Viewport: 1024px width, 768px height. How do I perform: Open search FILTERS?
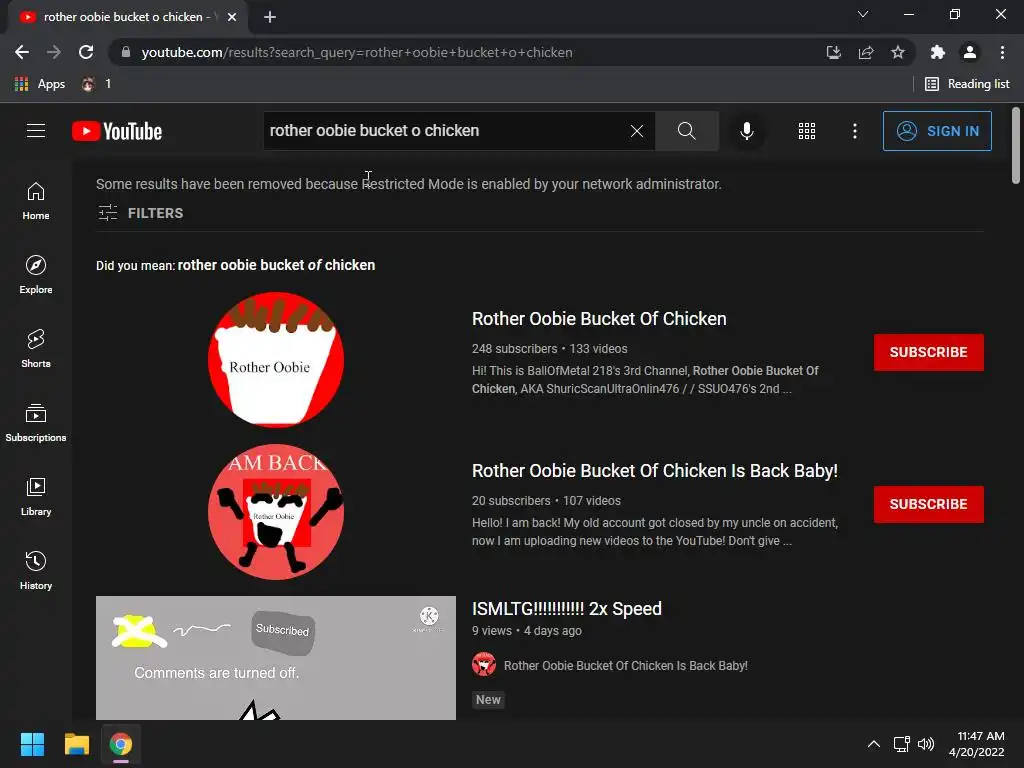point(140,213)
